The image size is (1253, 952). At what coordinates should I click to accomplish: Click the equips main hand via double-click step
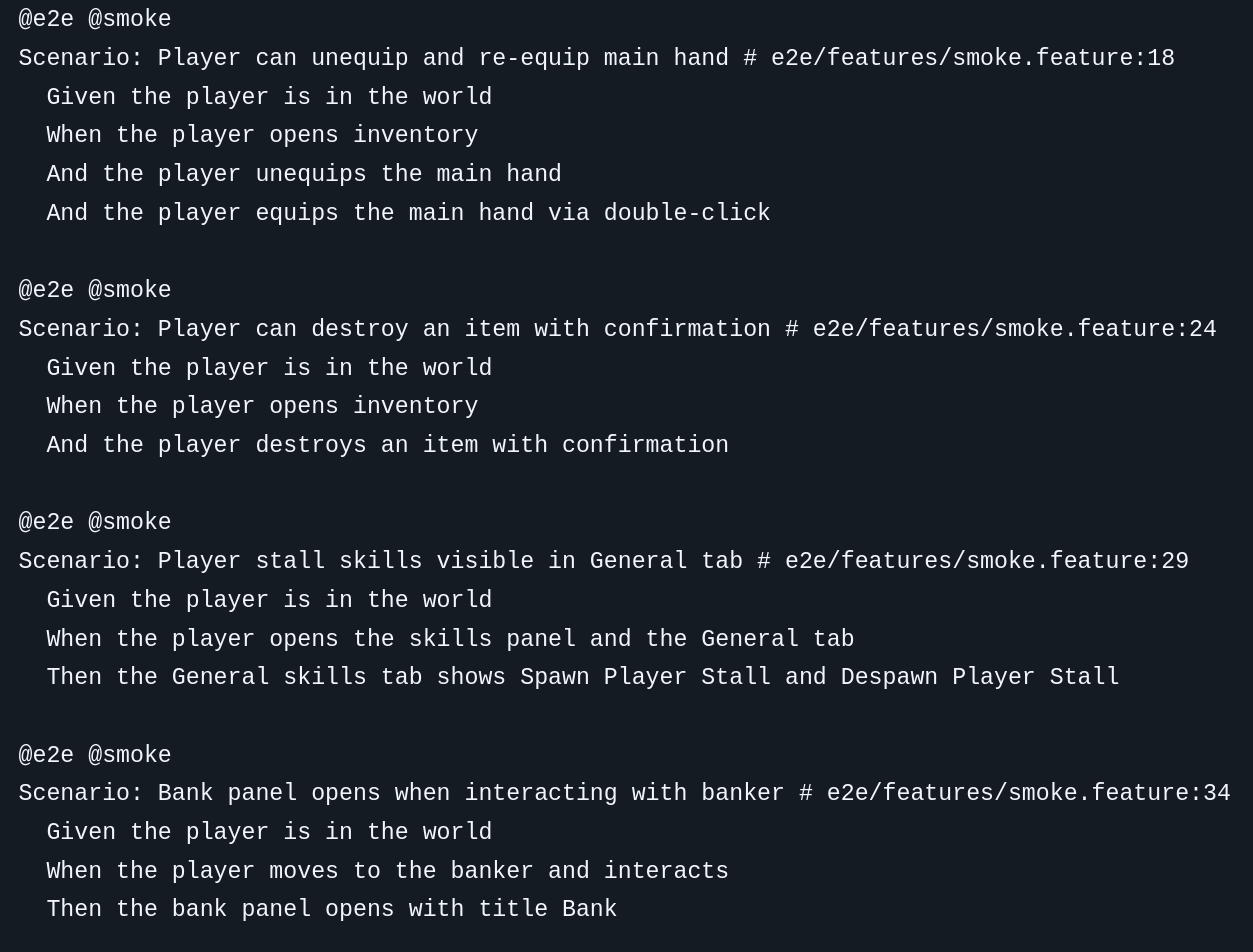(x=408, y=213)
